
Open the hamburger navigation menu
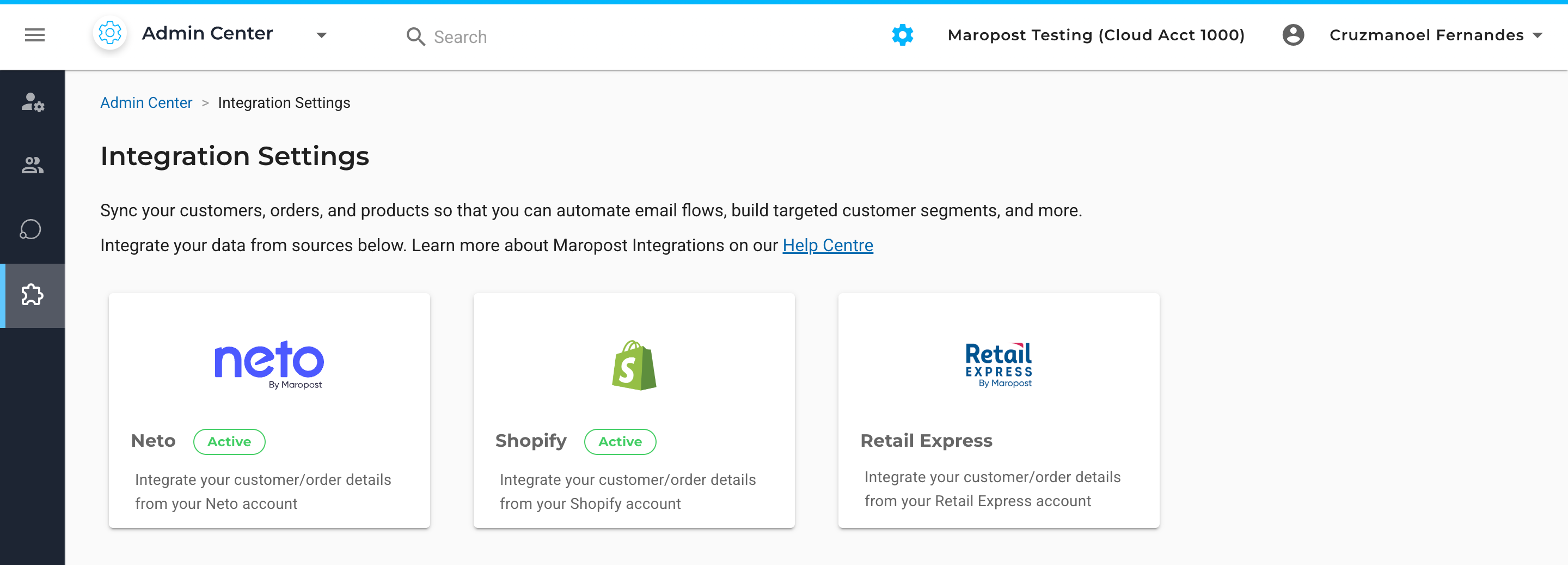[x=35, y=35]
